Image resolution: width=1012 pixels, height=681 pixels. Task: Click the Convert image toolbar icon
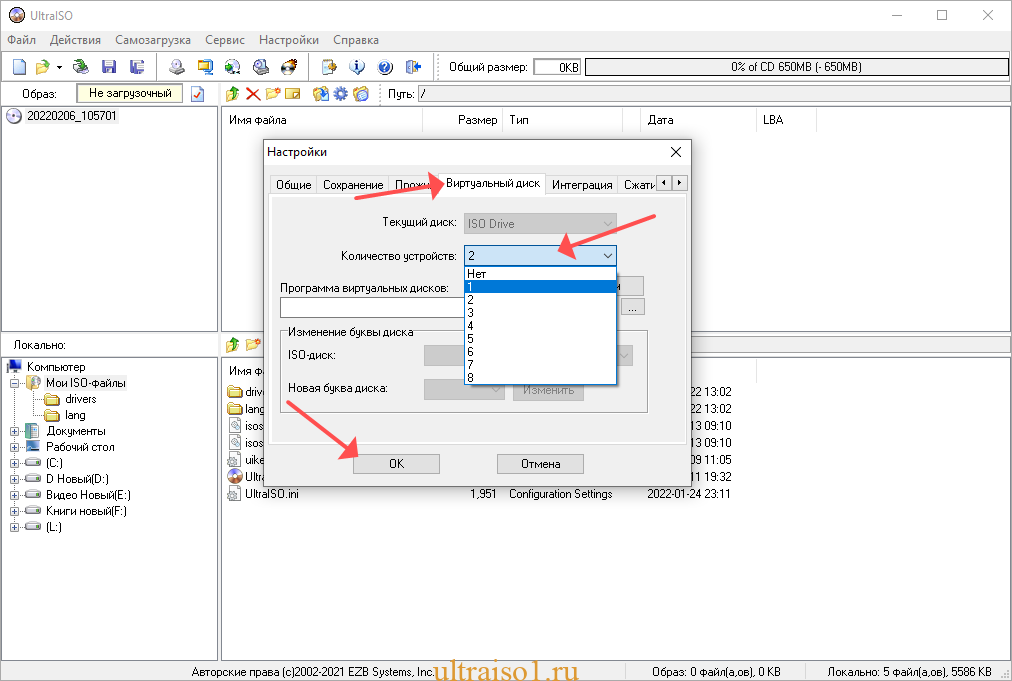point(232,67)
